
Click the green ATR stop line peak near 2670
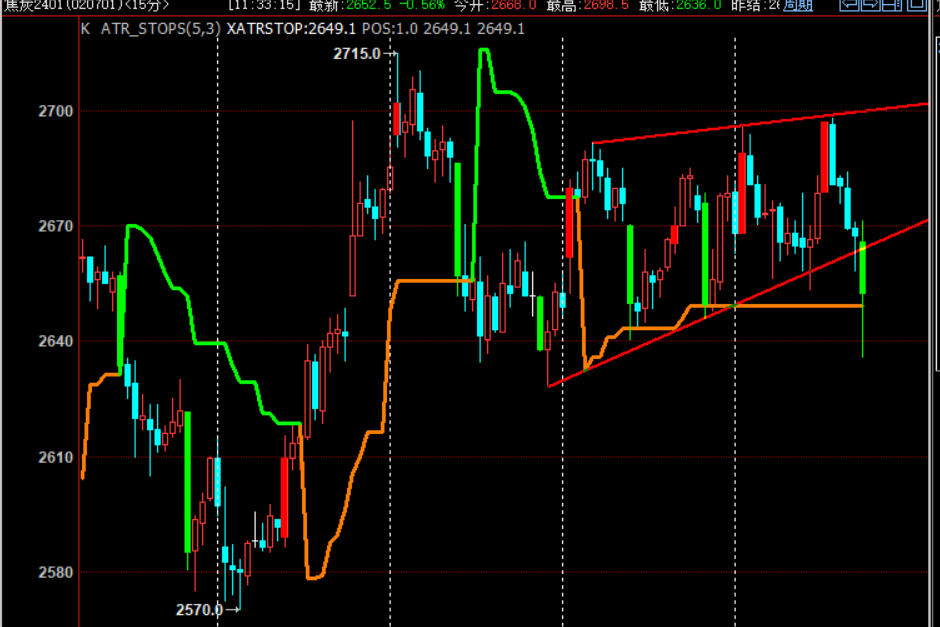click(x=136, y=226)
